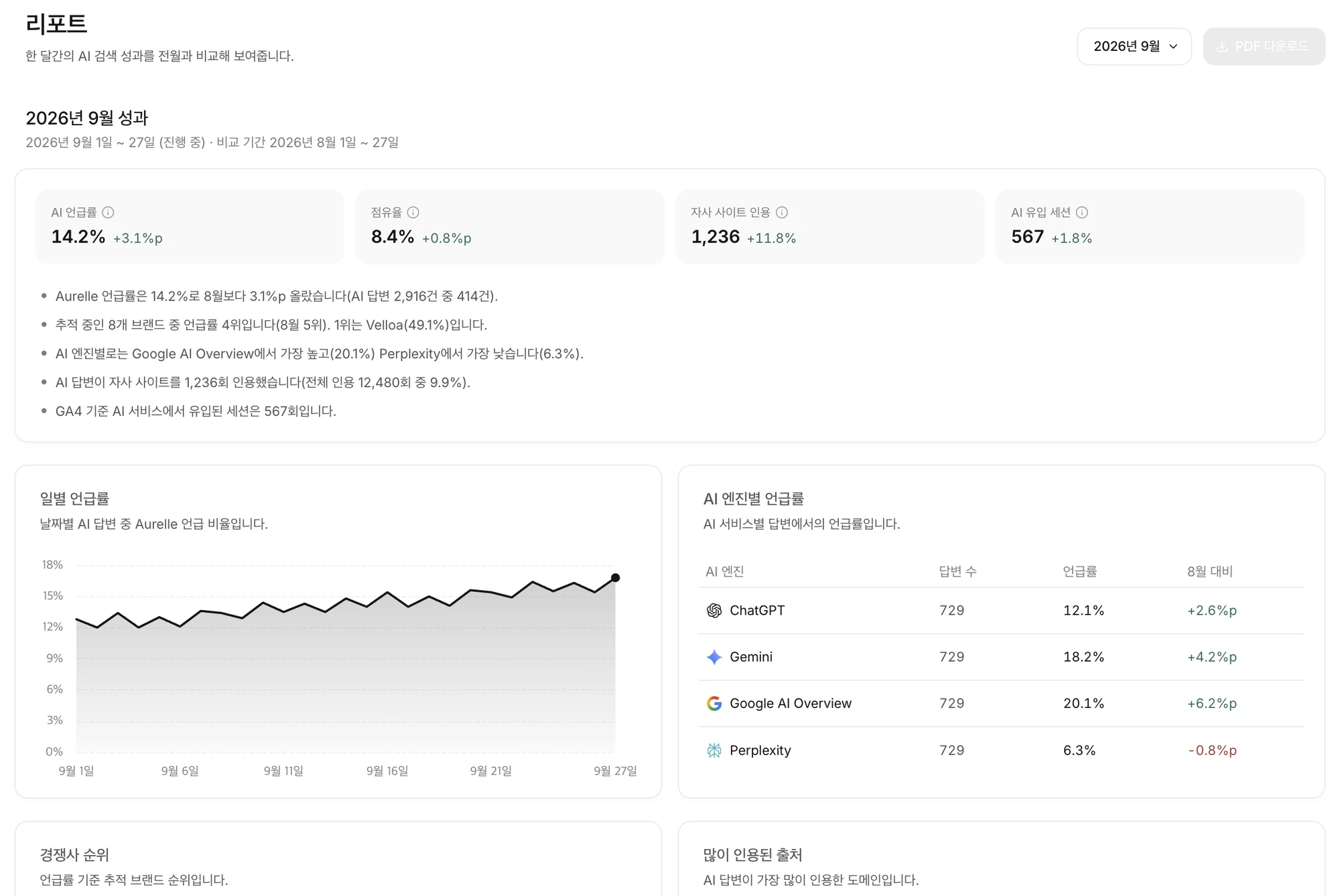Click the Gemini row label

click(750, 657)
